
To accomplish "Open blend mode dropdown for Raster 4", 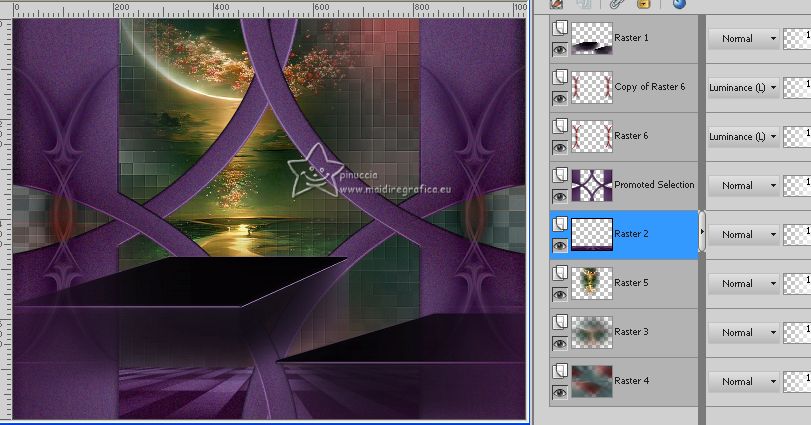I will pos(743,382).
